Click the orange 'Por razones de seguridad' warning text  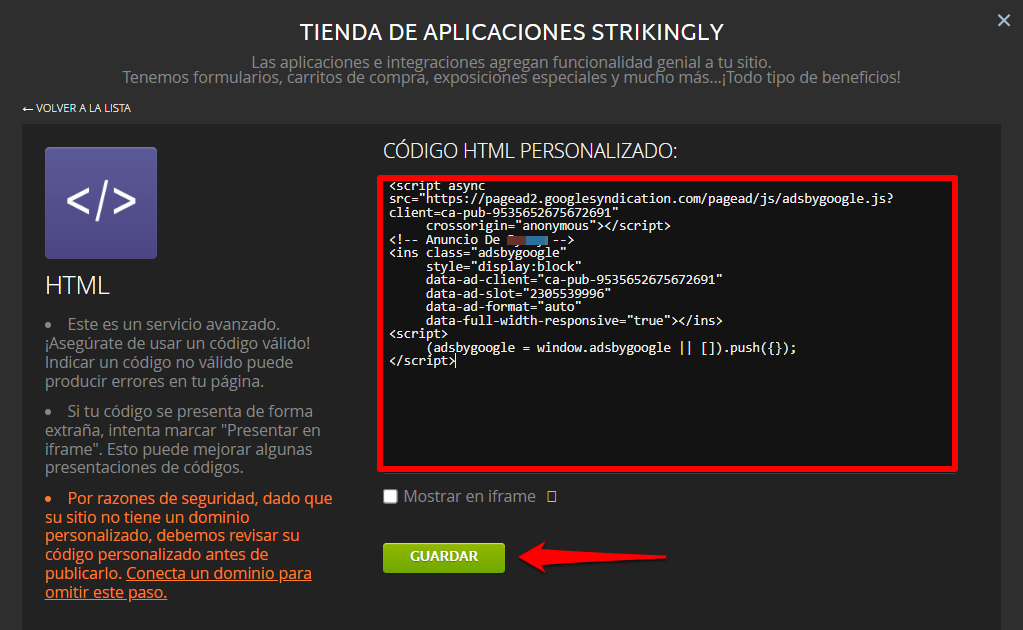189,545
